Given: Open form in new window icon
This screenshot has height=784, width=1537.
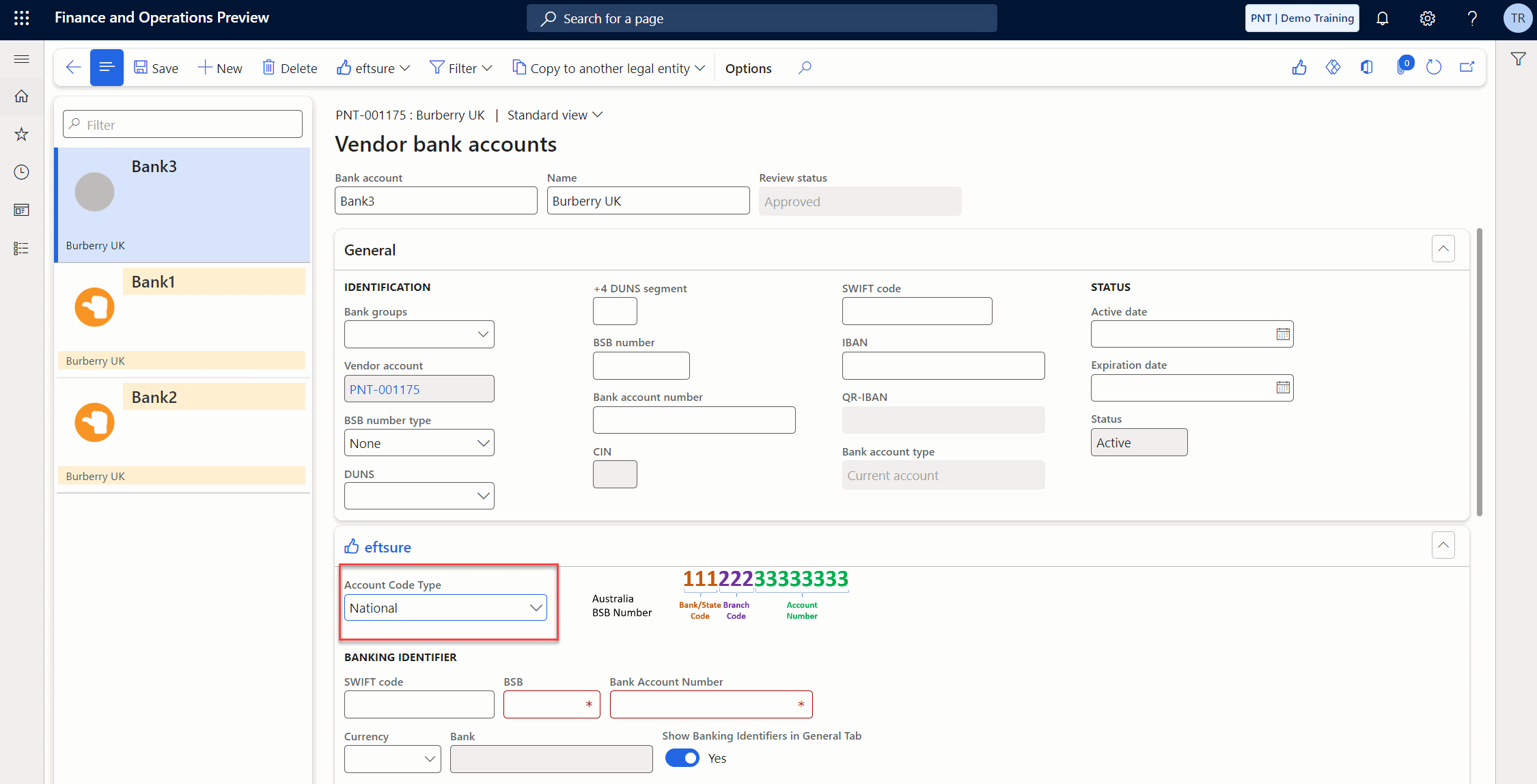Looking at the screenshot, I should pos(1467,68).
